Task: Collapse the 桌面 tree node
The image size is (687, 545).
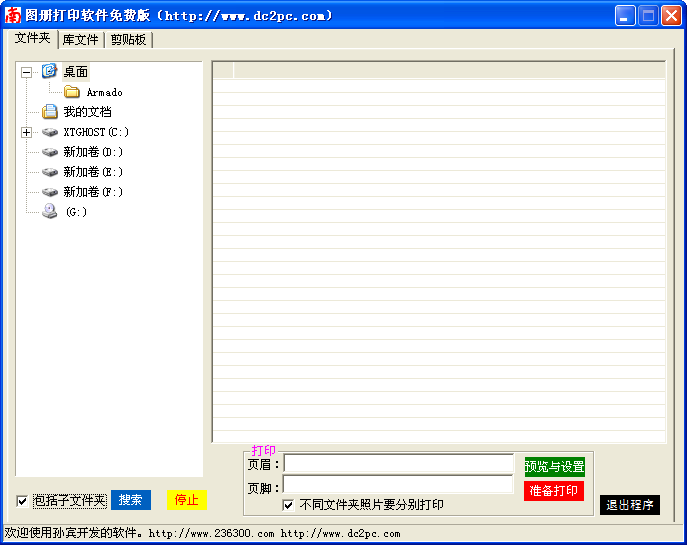Action: (26, 72)
